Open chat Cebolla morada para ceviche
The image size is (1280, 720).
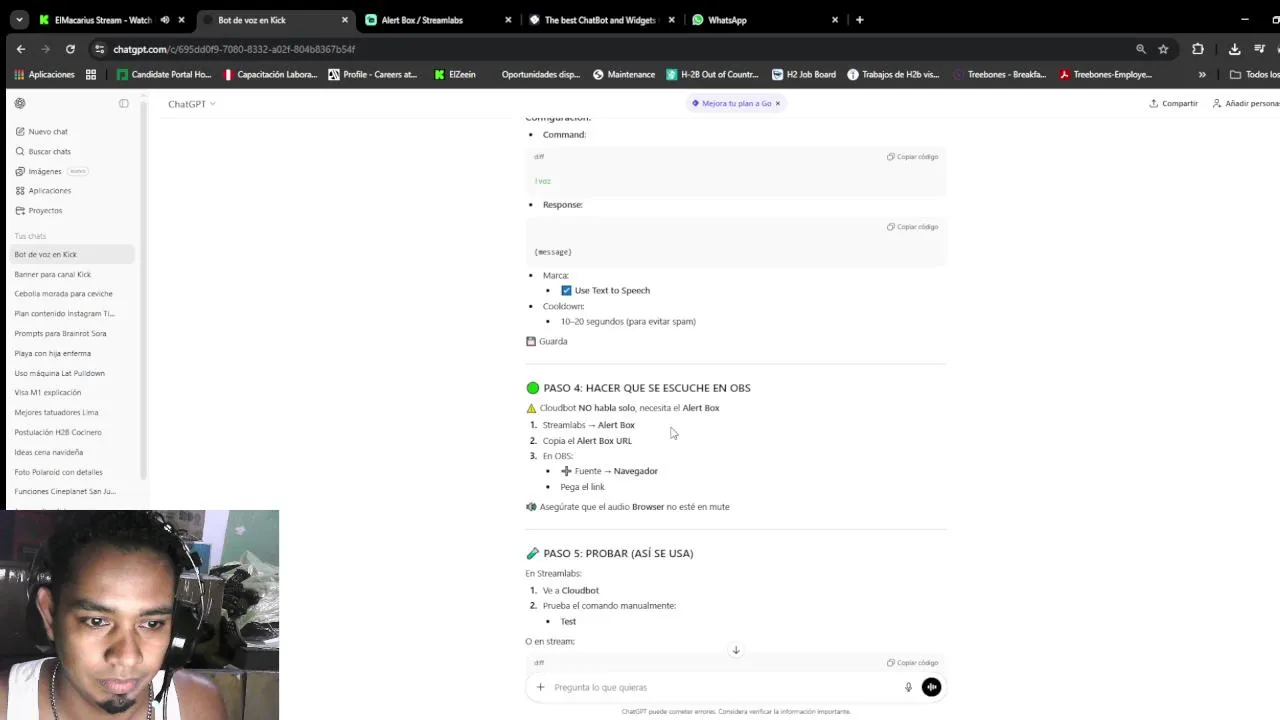[72, 294]
